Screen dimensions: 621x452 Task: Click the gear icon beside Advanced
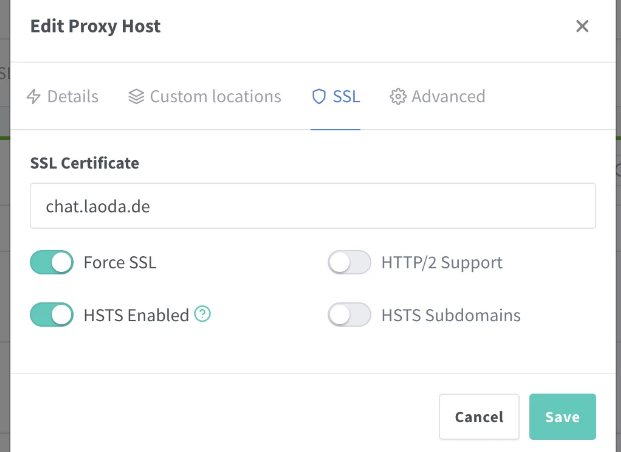coord(398,97)
